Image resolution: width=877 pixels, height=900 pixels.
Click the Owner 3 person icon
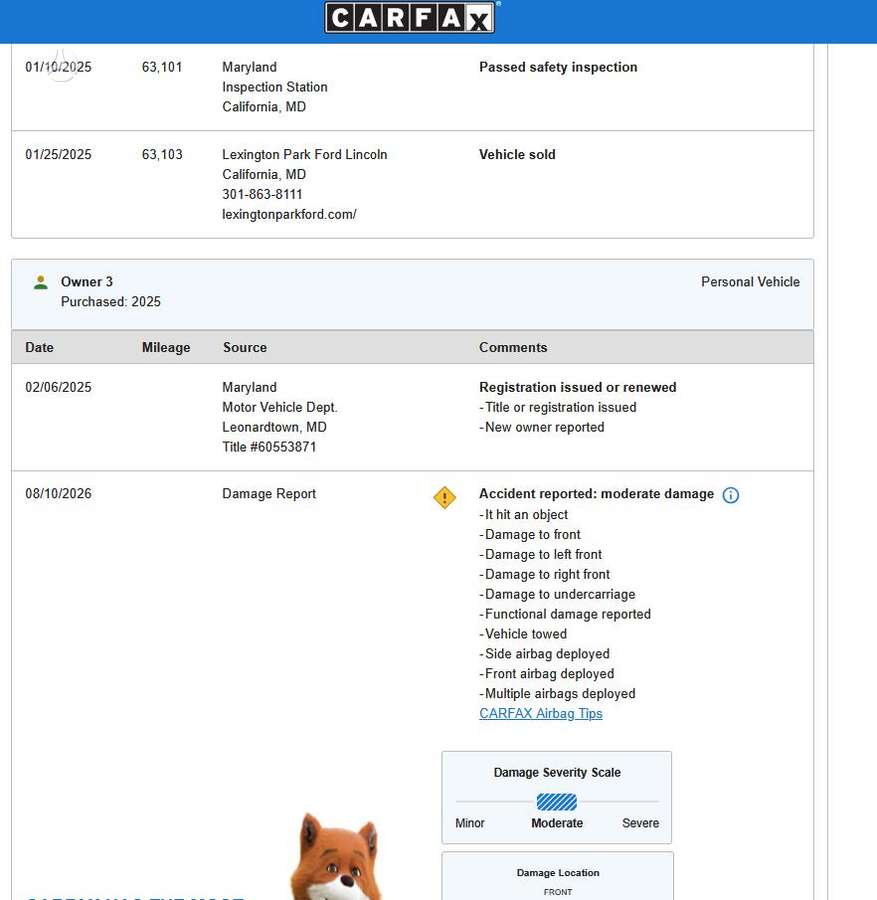tap(41, 282)
